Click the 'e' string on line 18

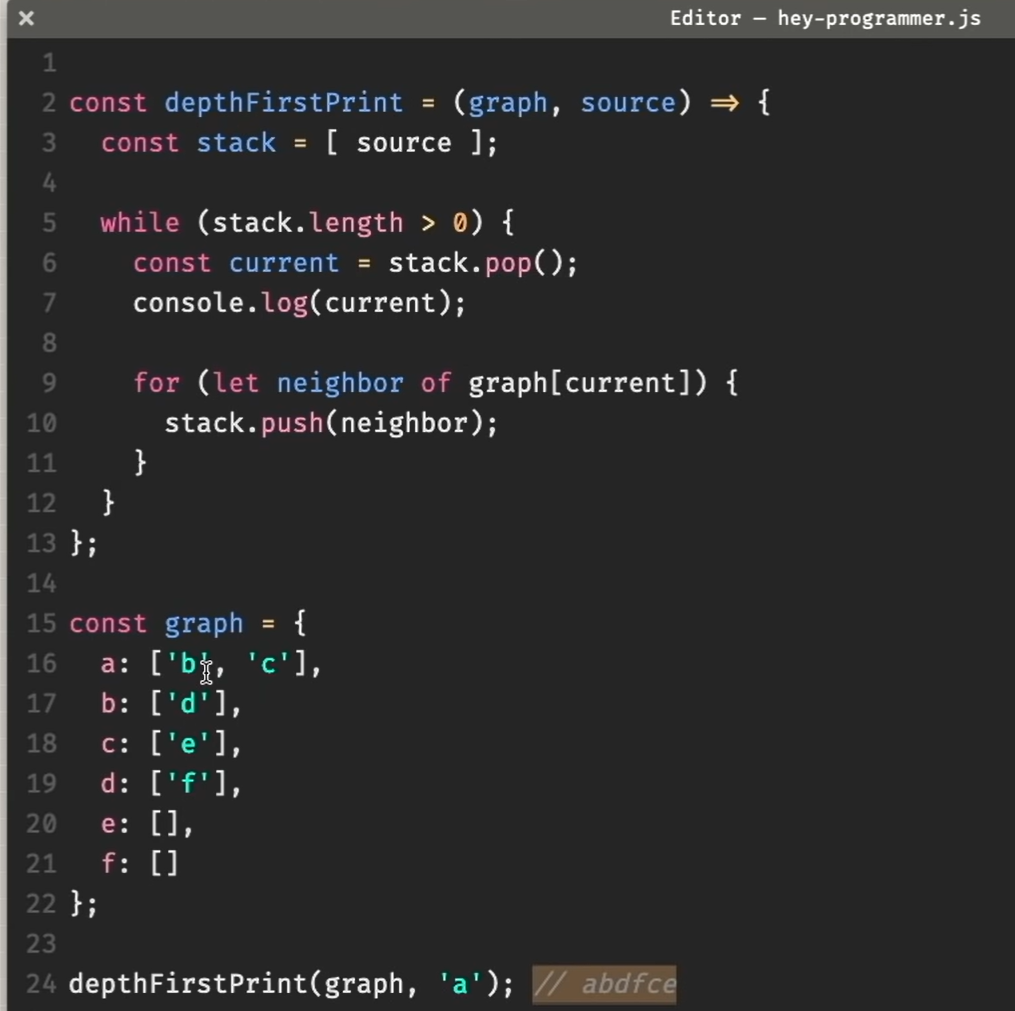pyautogui.click(x=188, y=744)
